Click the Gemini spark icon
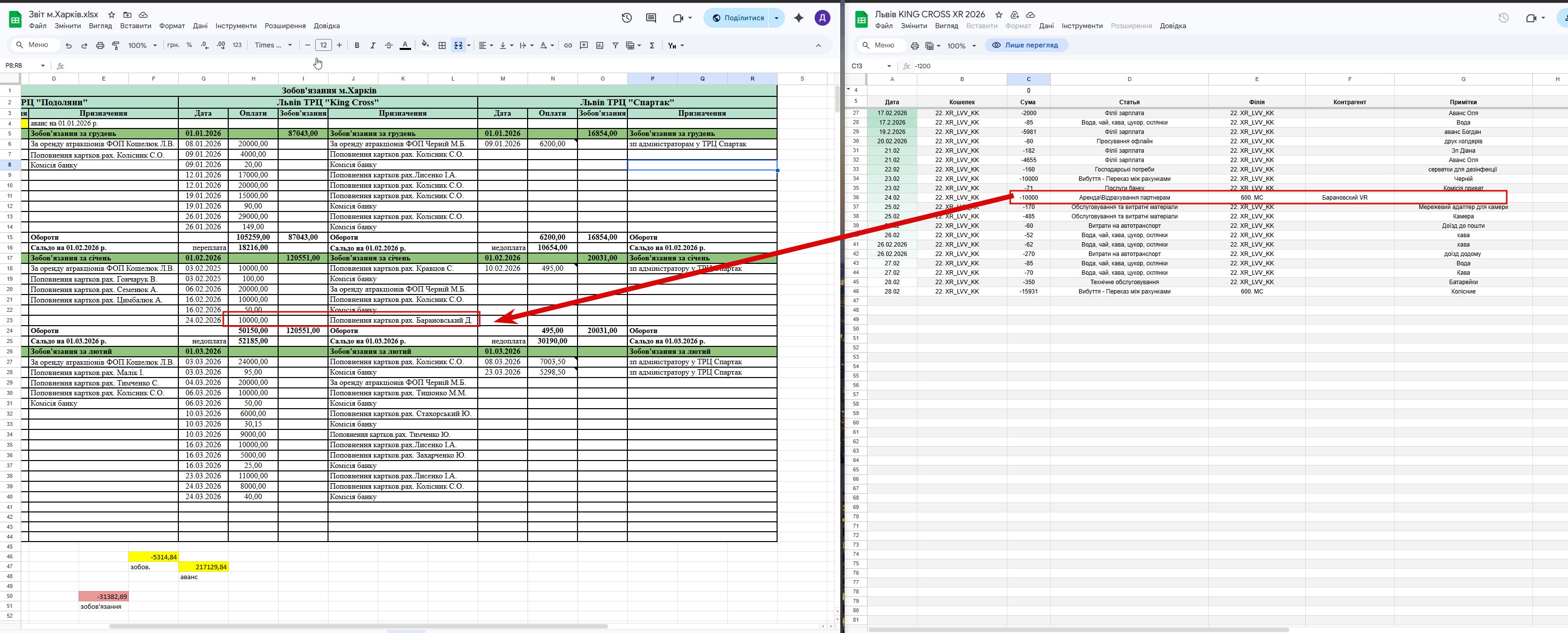This screenshot has width=1568, height=633. pyautogui.click(x=799, y=18)
